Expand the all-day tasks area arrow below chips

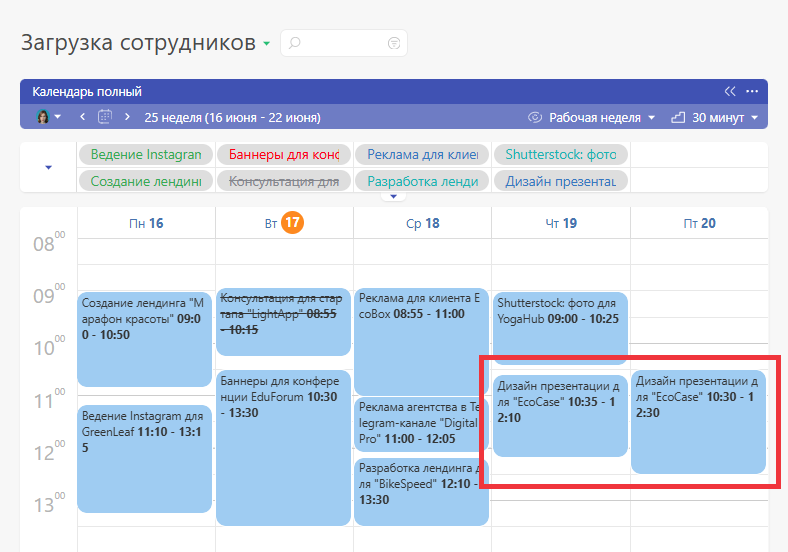point(393,197)
